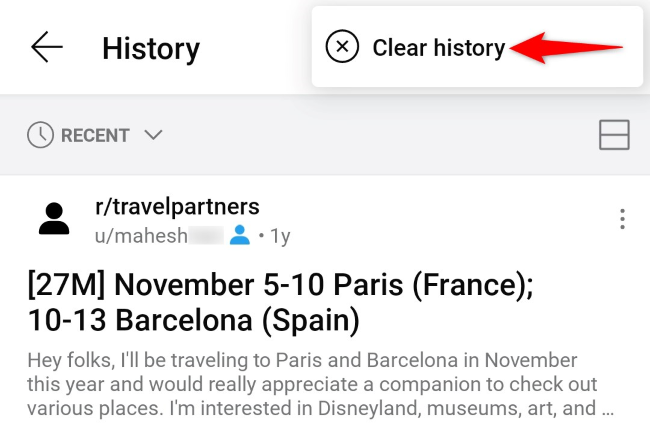Open the three-dot post options menu
Screen dimensions: 650x423
pyautogui.click(x=622, y=219)
